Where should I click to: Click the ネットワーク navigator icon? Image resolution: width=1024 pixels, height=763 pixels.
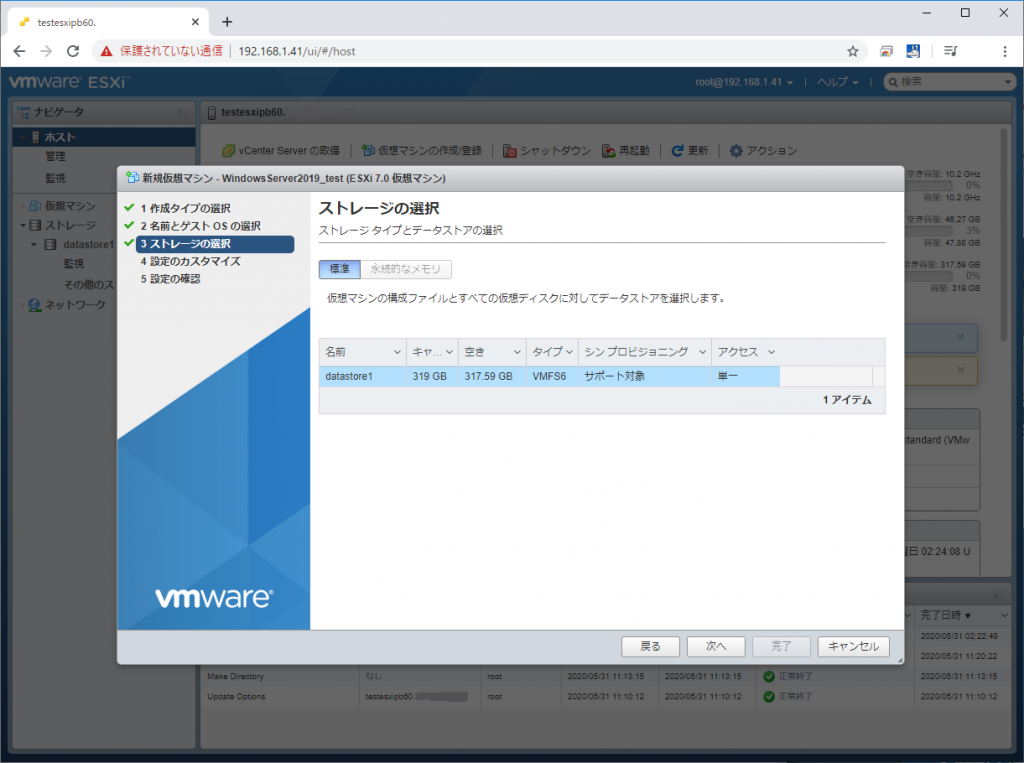35,305
